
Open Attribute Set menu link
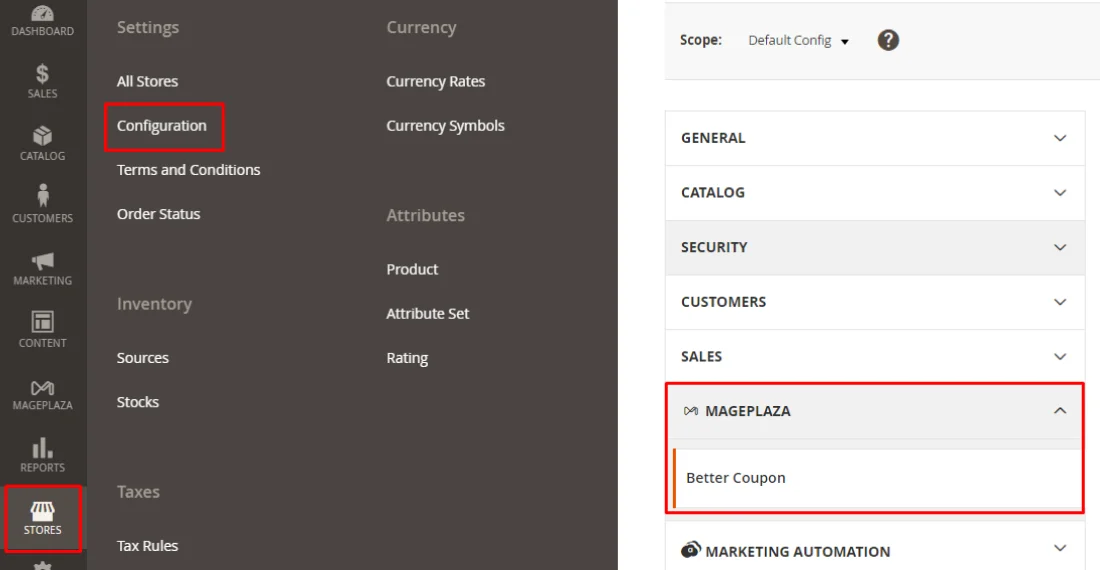tap(427, 313)
